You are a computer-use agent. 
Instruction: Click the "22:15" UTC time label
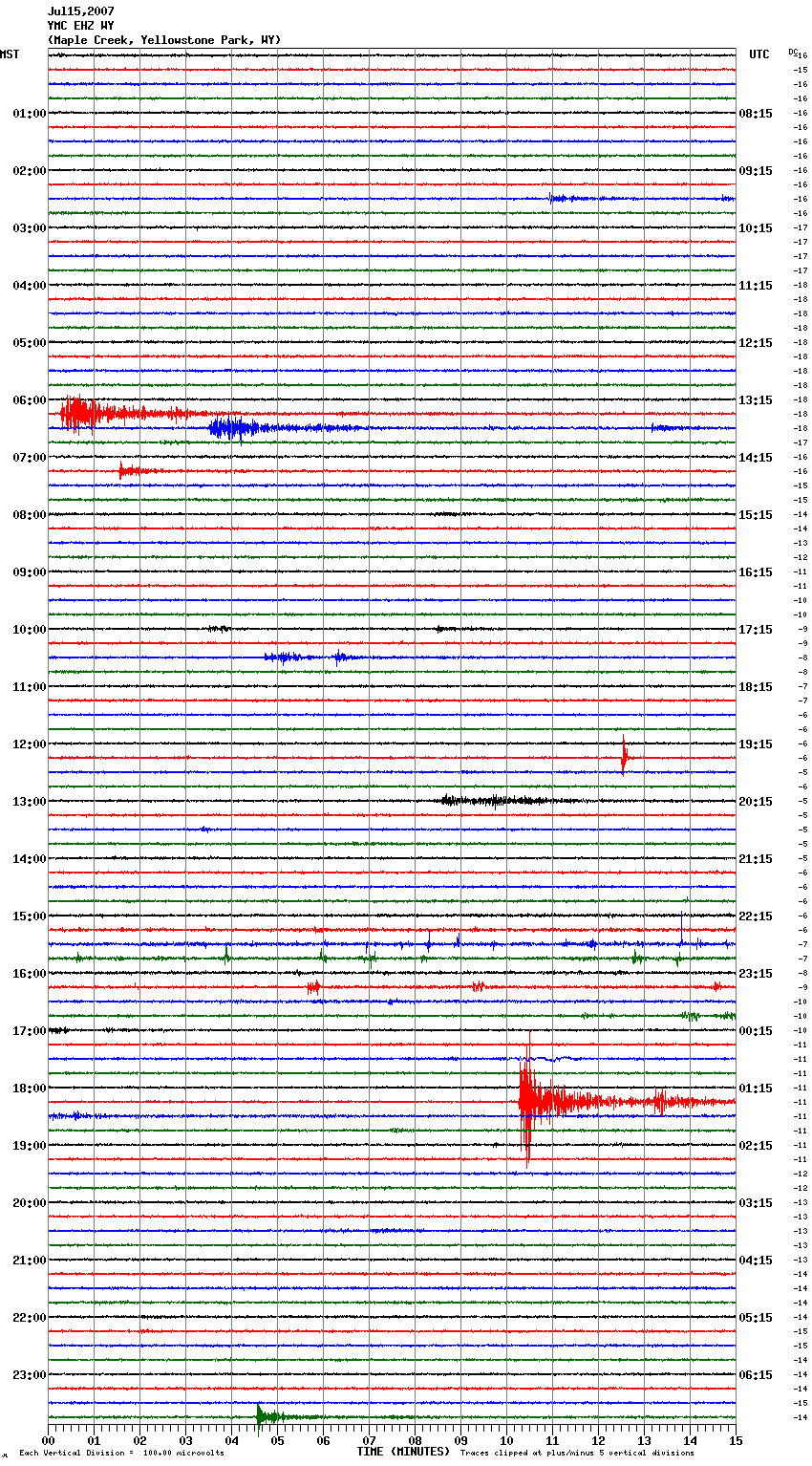pos(756,916)
